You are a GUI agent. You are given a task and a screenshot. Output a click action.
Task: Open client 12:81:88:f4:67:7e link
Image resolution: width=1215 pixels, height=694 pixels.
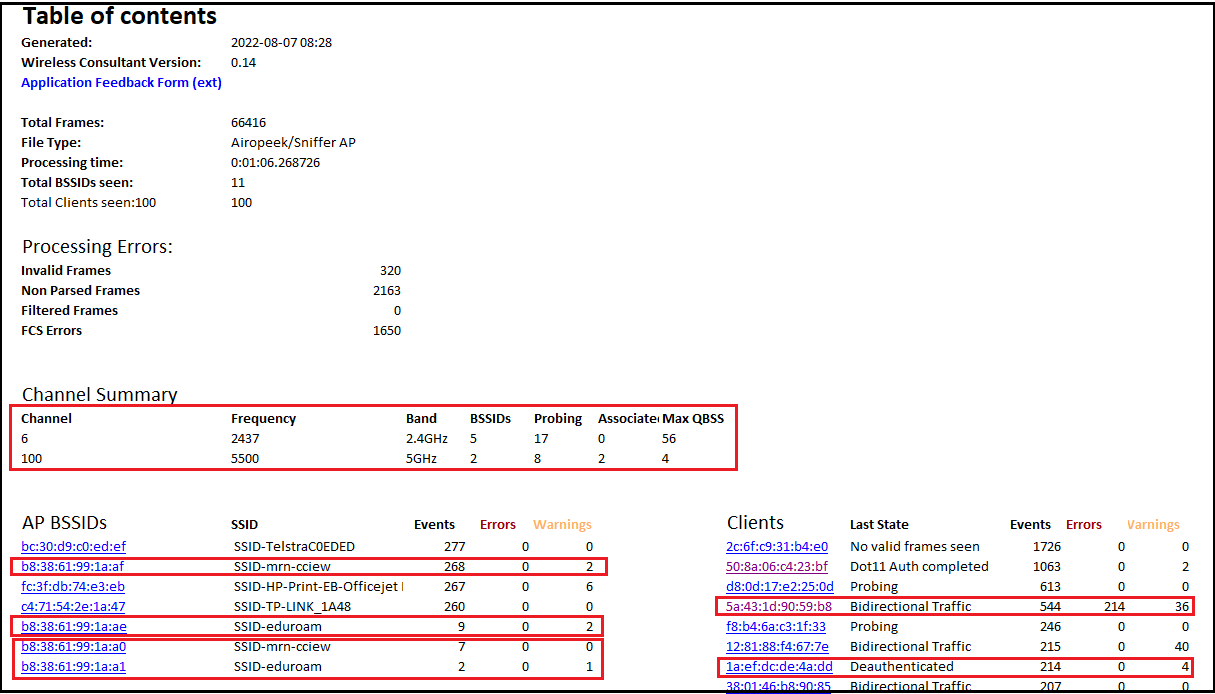[x=777, y=646]
